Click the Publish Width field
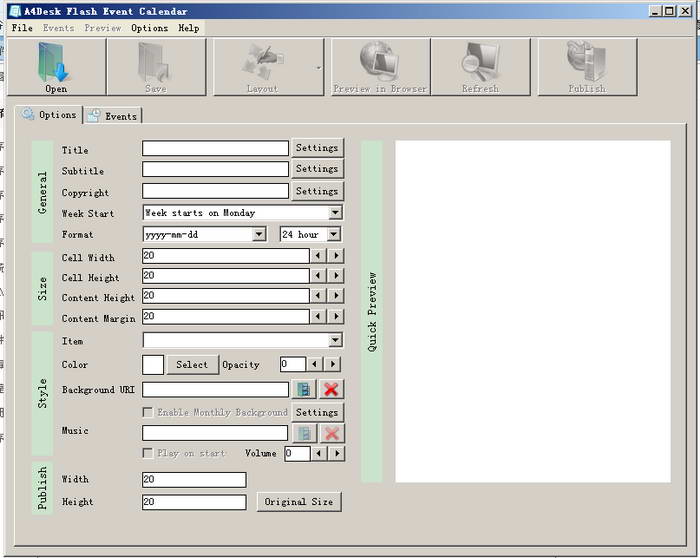The width and height of the screenshot is (700, 558). coord(194,479)
